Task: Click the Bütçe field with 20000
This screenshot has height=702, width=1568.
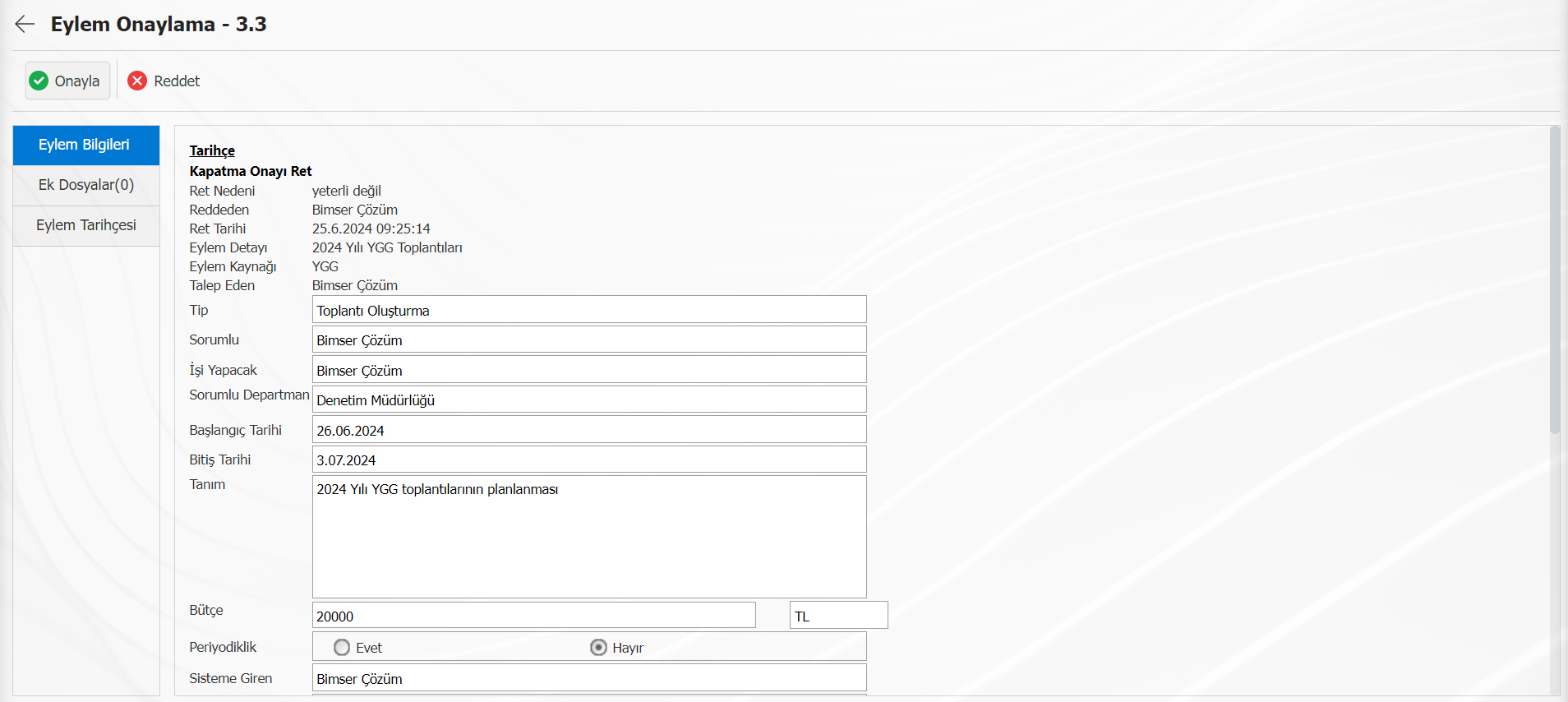Action: [534, 616]
